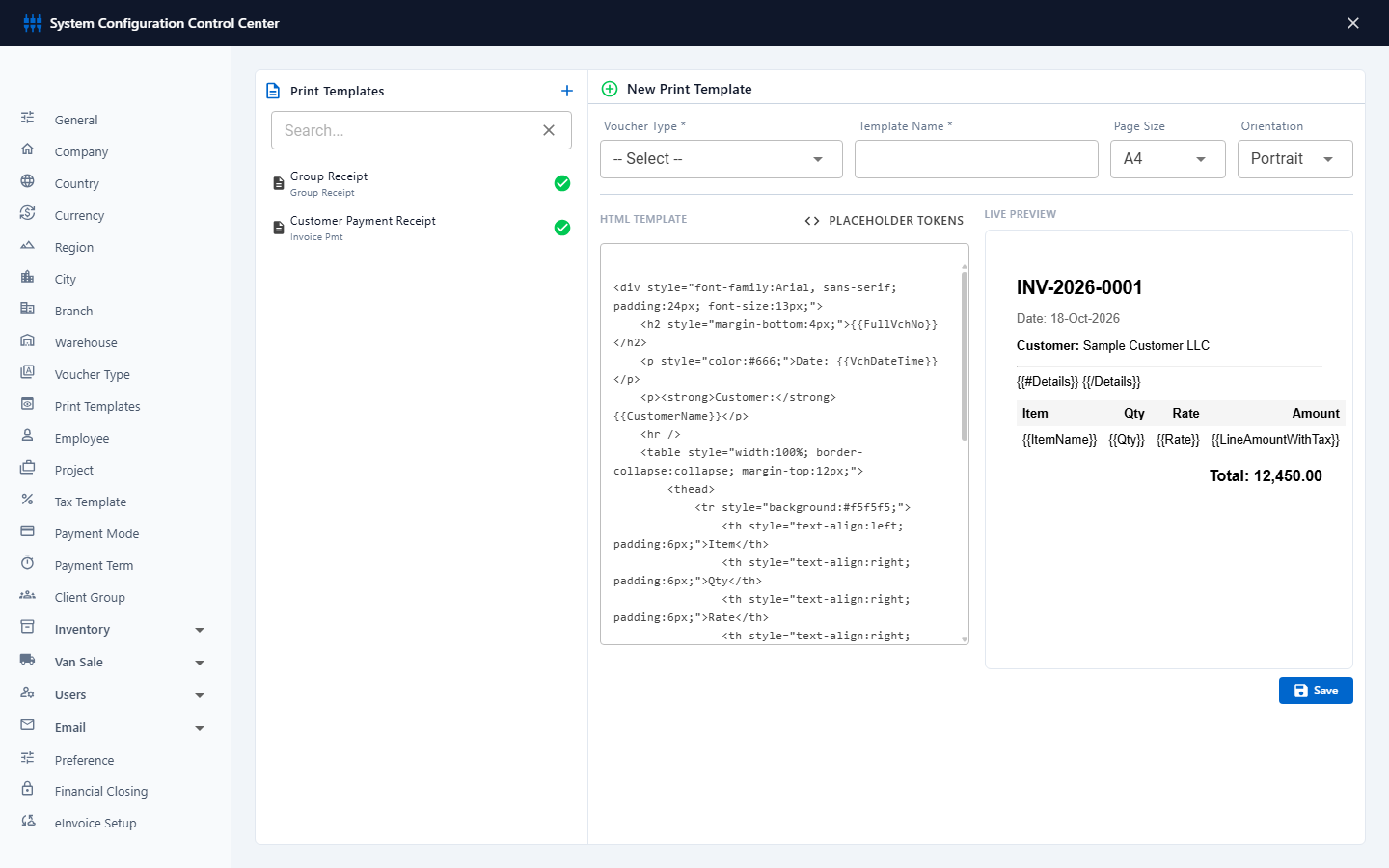This screenshot has height=868, width=1389.
Task: Open the Placeholder Tokens list
Action: pyautogui.click(x=884, y=221)
